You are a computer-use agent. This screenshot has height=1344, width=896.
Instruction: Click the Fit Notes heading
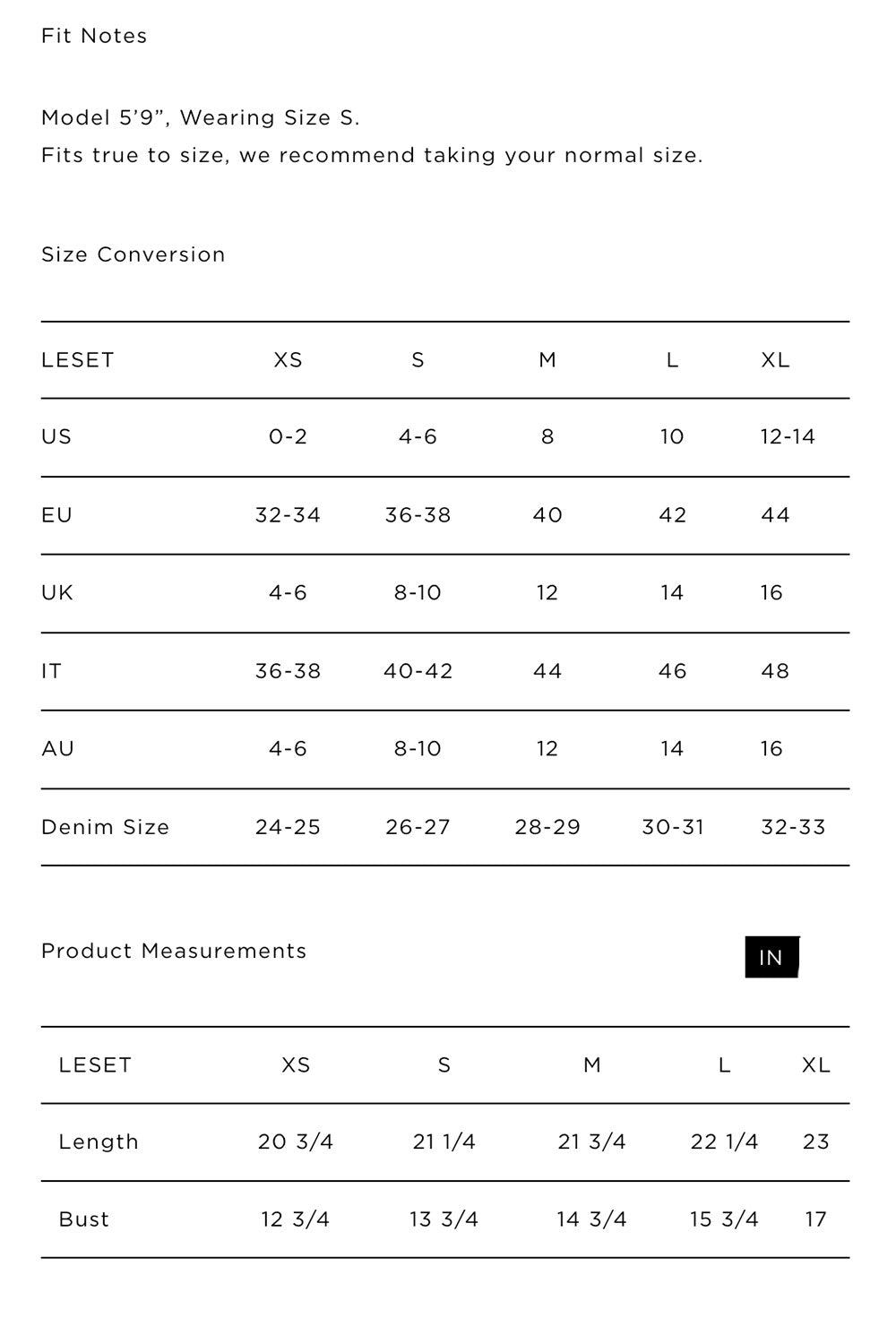pos(94,36)
